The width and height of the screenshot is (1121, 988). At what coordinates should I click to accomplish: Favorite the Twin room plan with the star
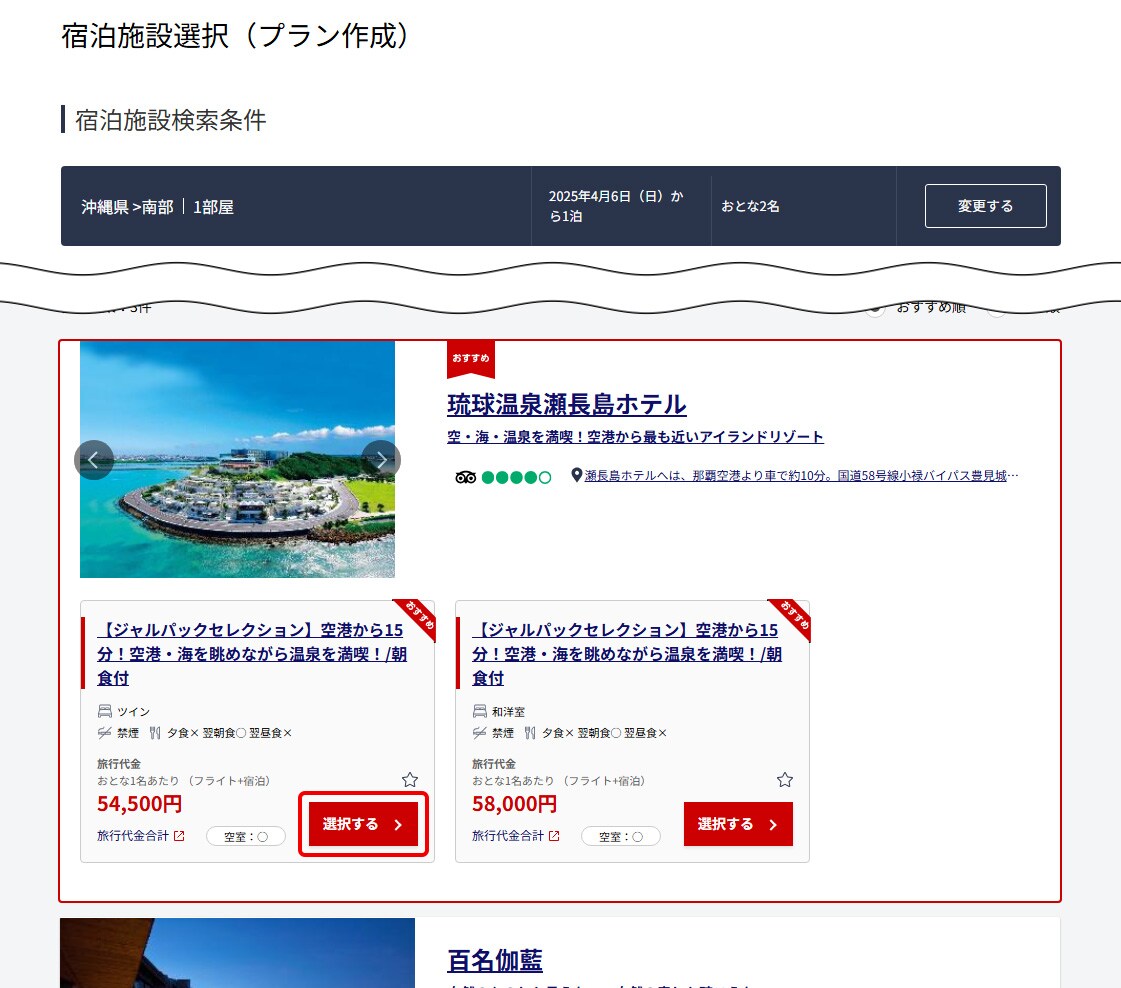pyautogui.click(x=410, y=780)
